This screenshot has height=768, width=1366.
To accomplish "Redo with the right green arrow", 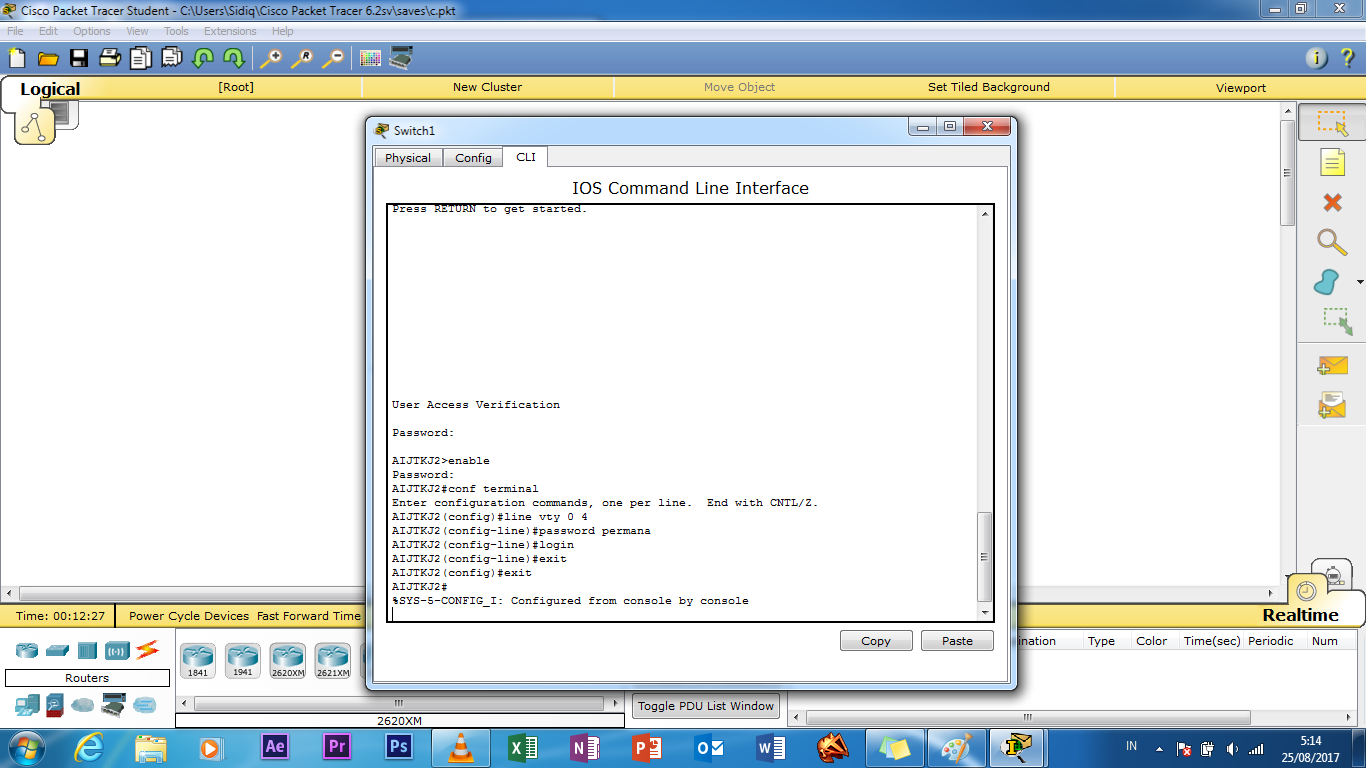I will (x=234, y=58).
